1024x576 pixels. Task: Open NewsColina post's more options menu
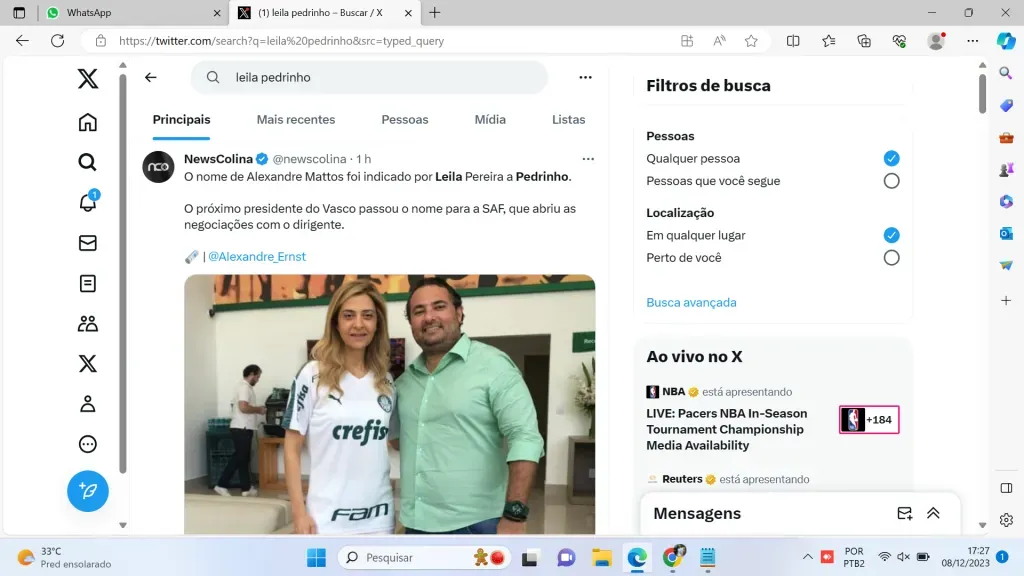[x=588, y=159]
